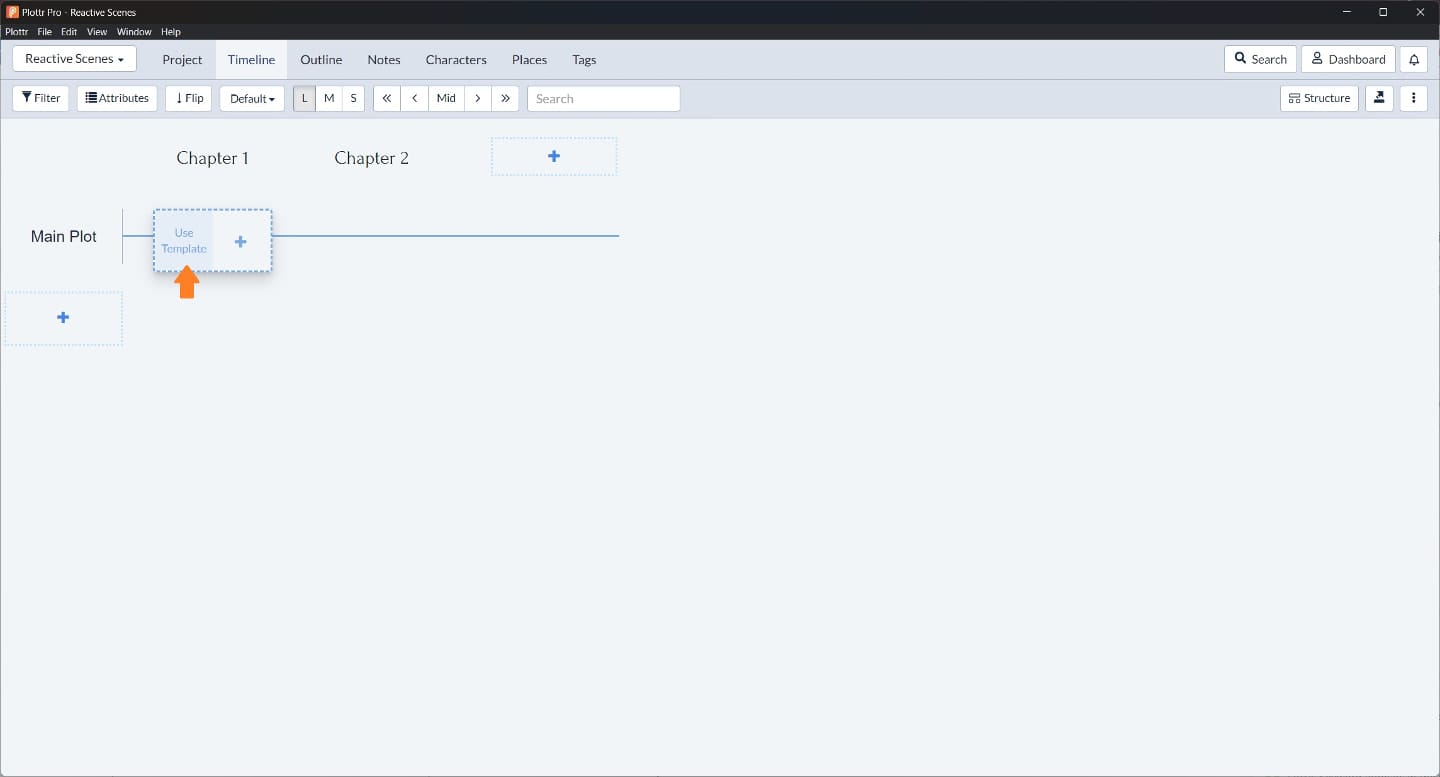Open the Characters tab
Viewport: 1440px width, 777px height.
tap(456, 60)
